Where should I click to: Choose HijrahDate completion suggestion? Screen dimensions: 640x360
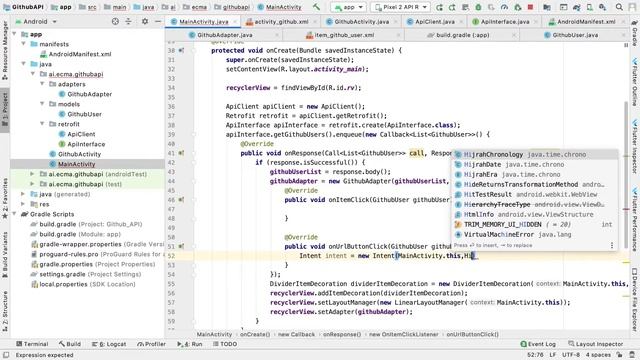point(534,164)
